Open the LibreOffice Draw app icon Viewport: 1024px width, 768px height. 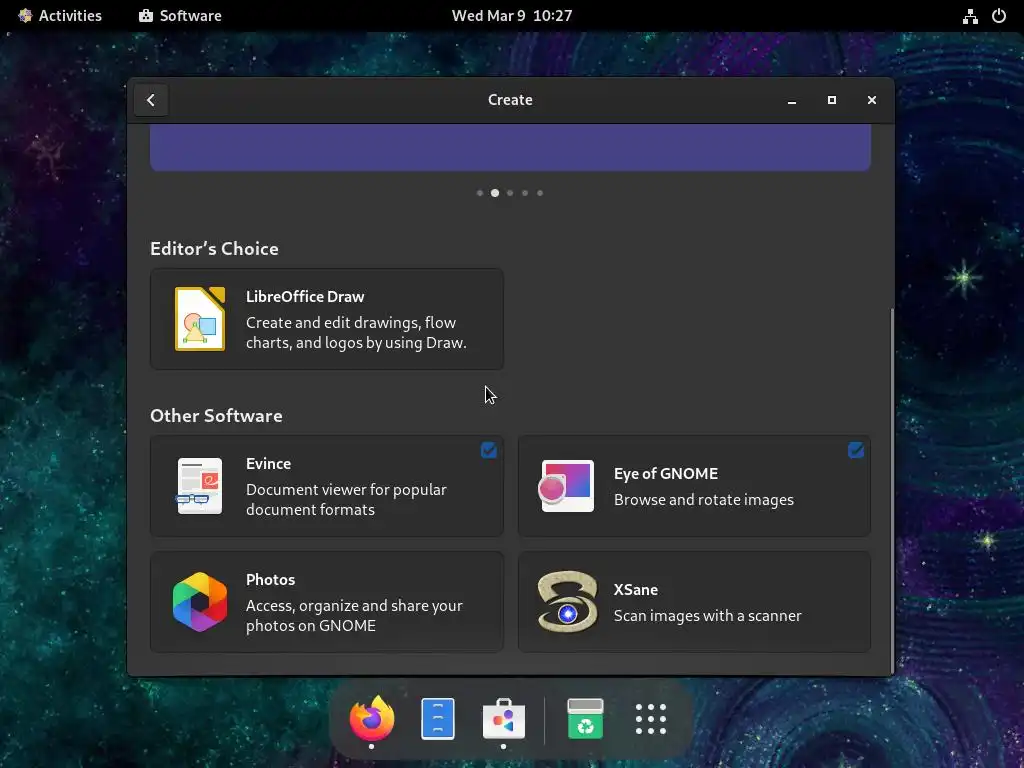[x=200, y=319]
